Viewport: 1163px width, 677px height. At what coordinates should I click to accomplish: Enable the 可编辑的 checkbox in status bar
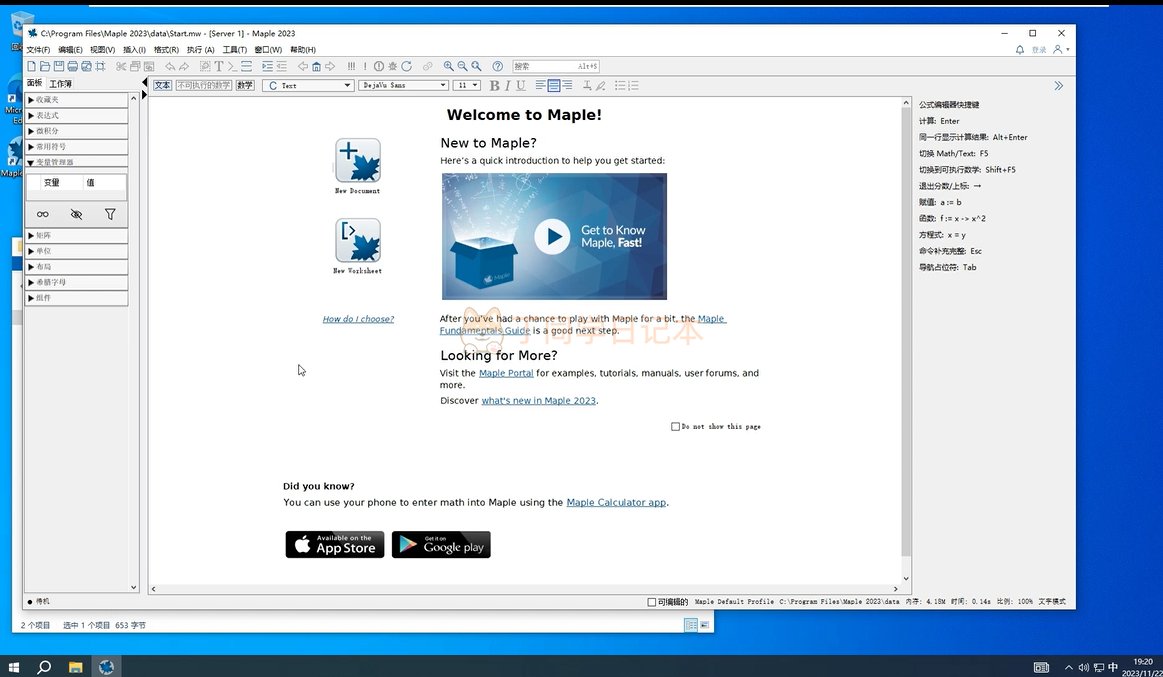coord(652,602)
